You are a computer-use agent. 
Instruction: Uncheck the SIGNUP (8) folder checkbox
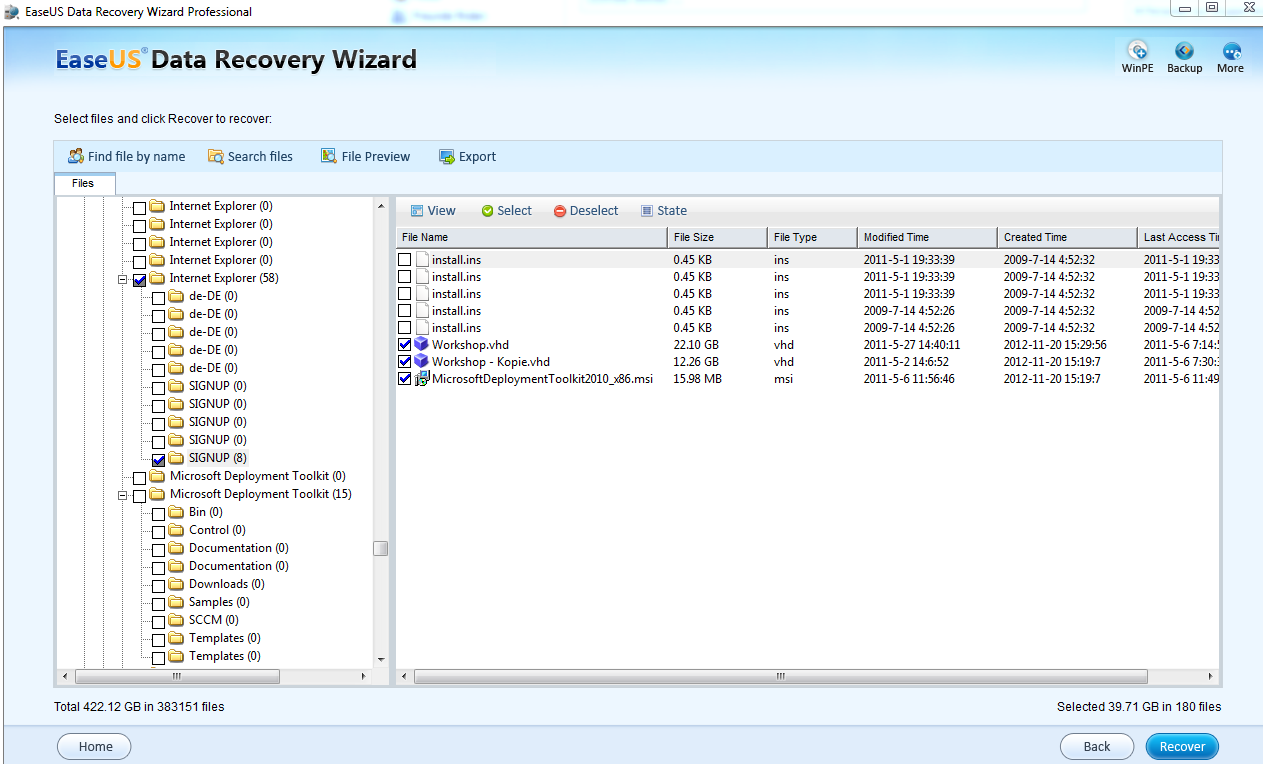click(x=159, y=459)
